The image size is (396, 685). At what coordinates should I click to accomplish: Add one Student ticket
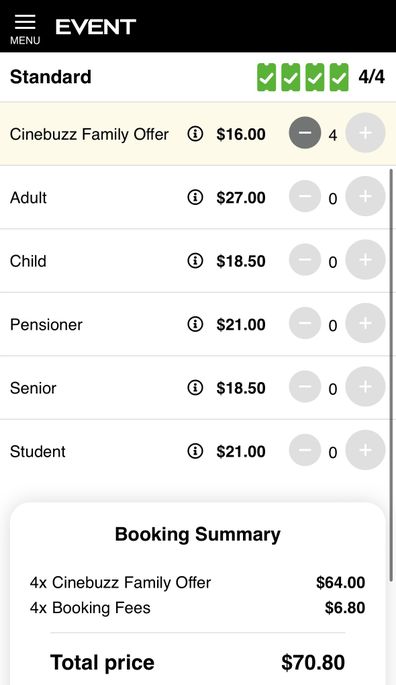[365, 450]
